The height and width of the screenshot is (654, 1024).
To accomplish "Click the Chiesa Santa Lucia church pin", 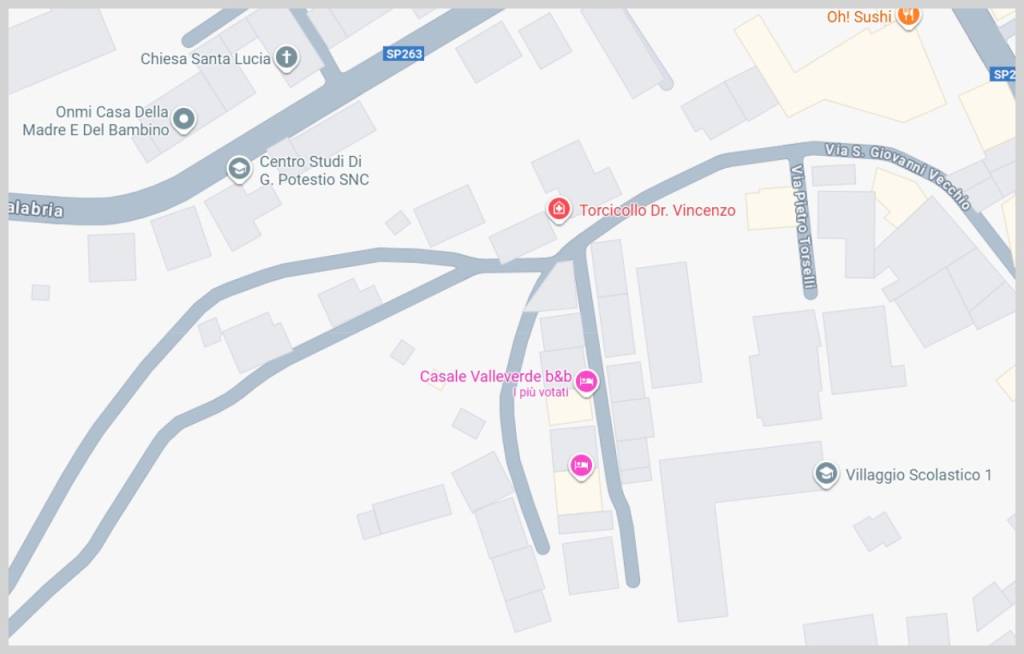I will click(x=286, y=58).
